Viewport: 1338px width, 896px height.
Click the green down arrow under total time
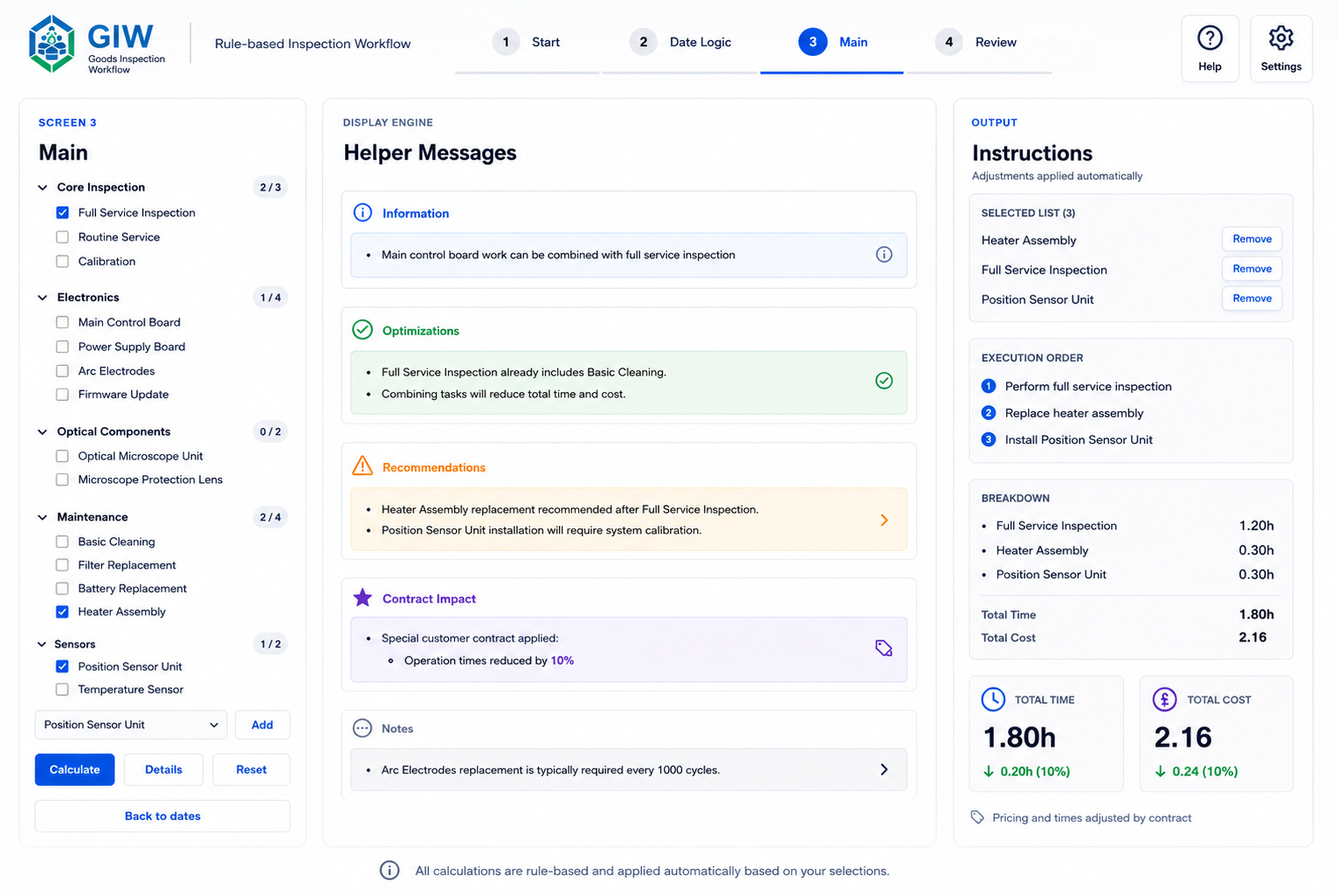tap(989, 771)
